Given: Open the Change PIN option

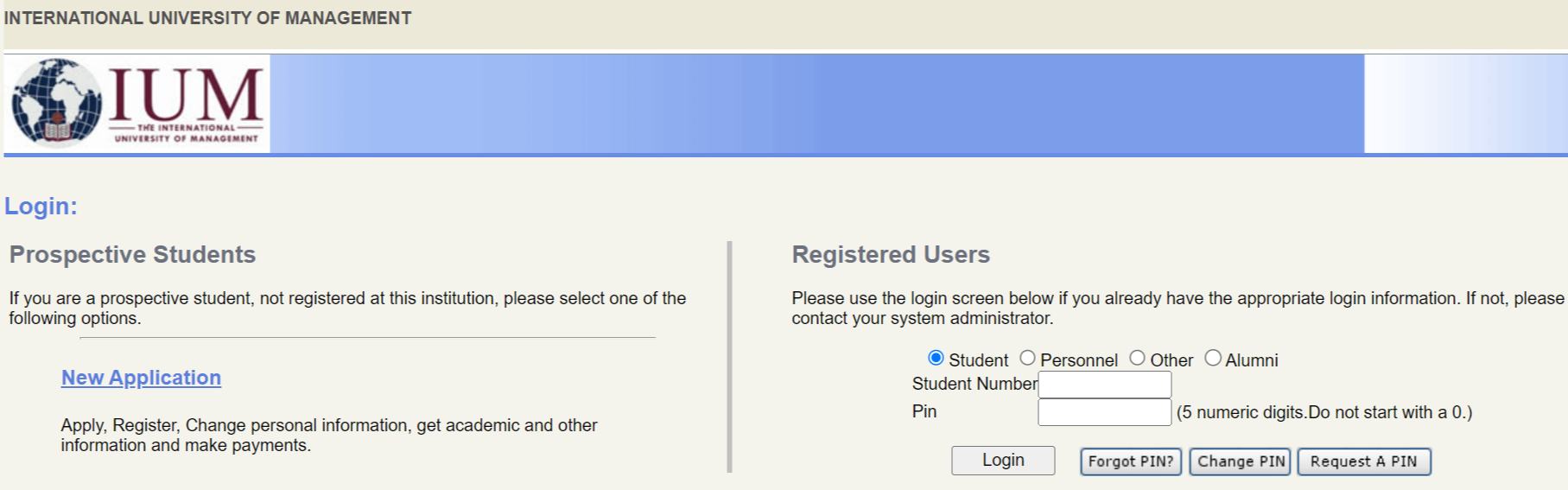Looking at the screenshot, I should pos(1240,461).
